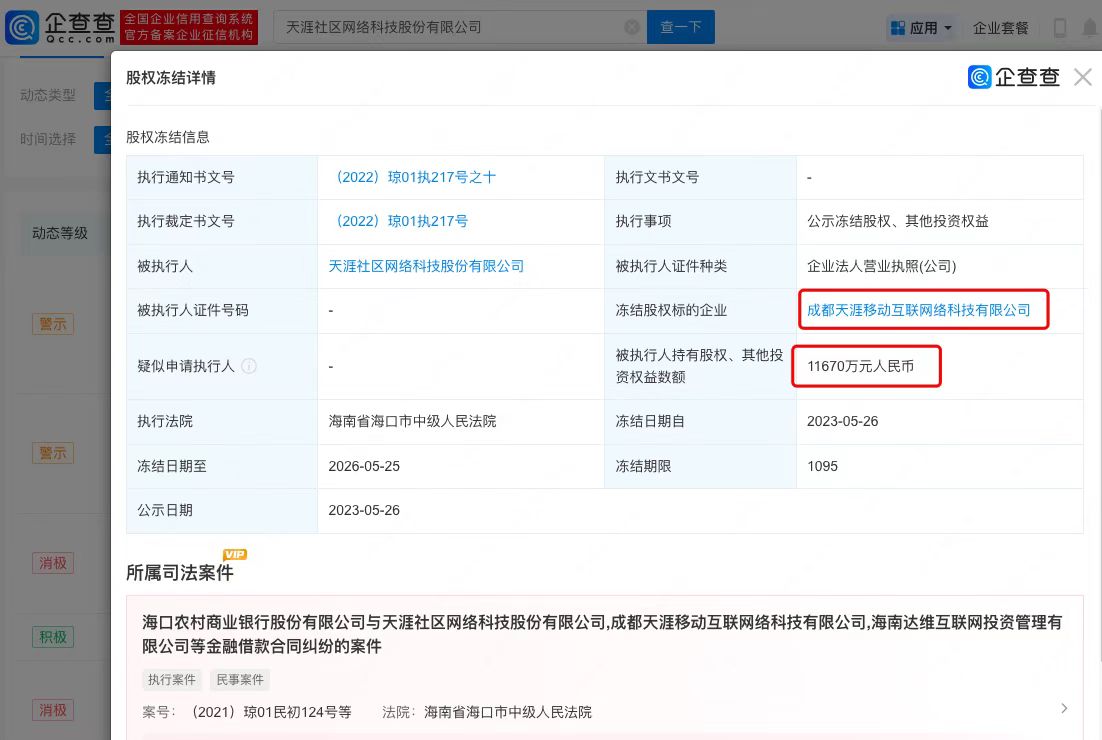Screen dimensions: 1102x740
Task: Select the freeze end date 2026-05-25
Action: point(364,466)
